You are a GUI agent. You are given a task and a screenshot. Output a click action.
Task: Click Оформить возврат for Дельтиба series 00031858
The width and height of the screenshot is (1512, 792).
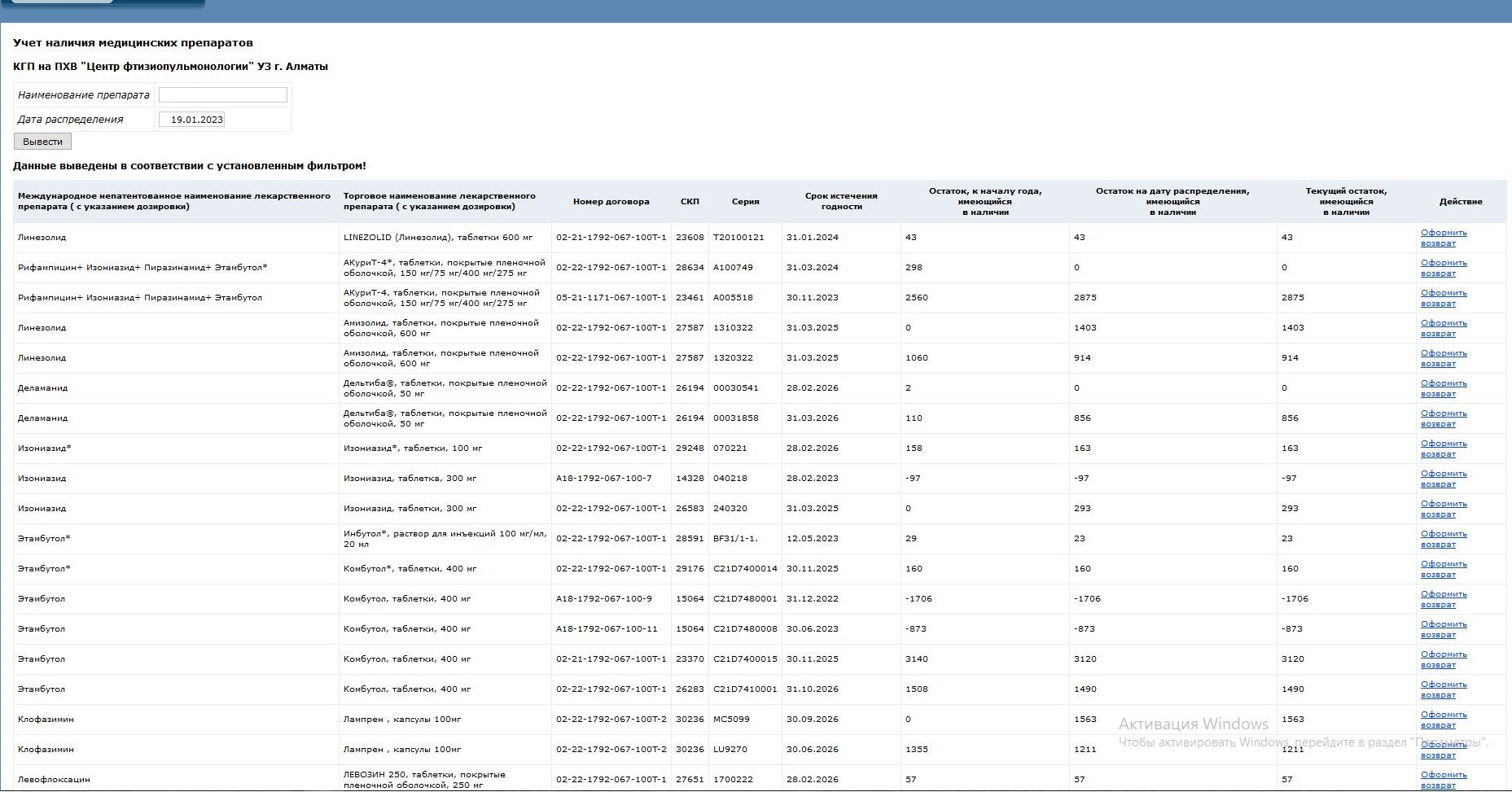(x=1444, y=418)
